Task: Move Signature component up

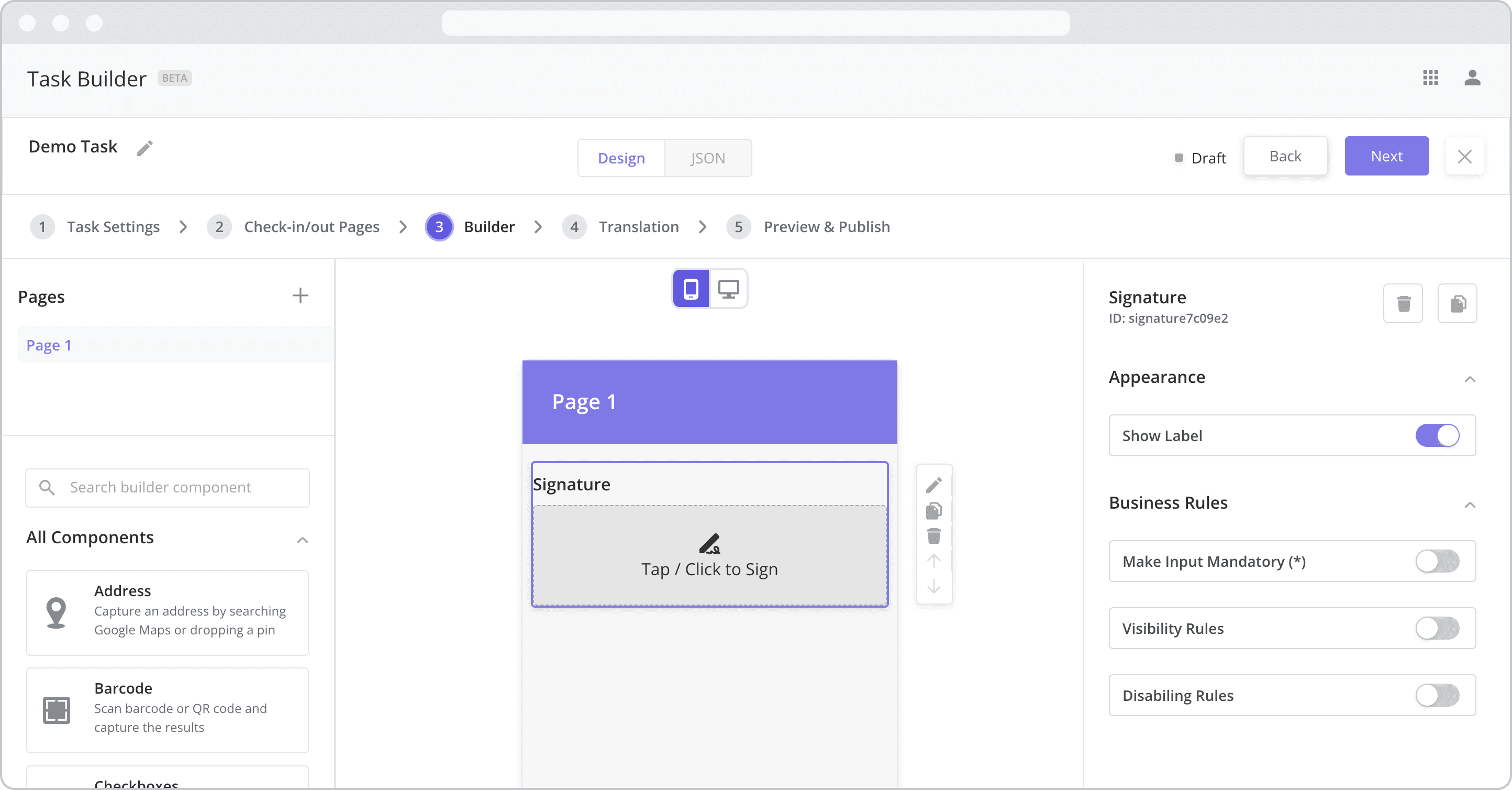Action: pos(934,561)
